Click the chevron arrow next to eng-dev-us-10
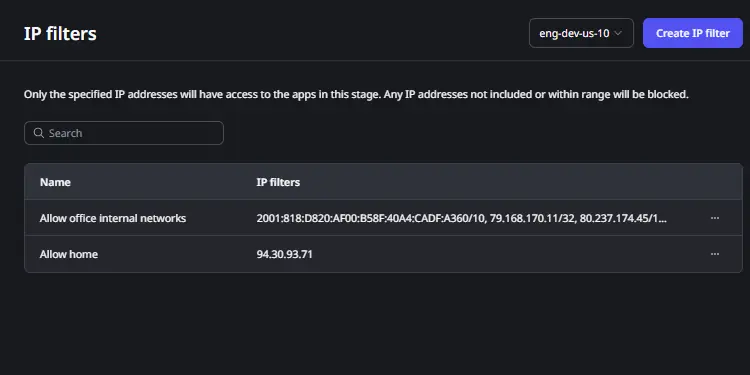The height and width of the screenshot is (375, 750). point(618,33)
